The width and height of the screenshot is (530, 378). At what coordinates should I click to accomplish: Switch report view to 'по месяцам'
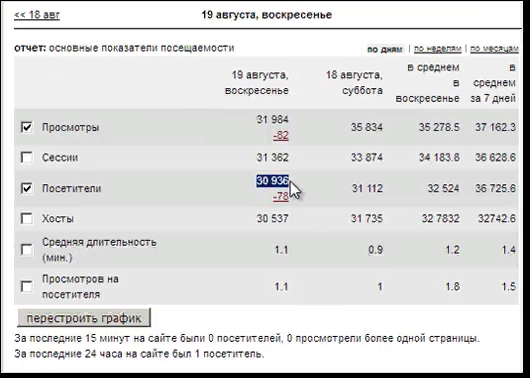494,49
